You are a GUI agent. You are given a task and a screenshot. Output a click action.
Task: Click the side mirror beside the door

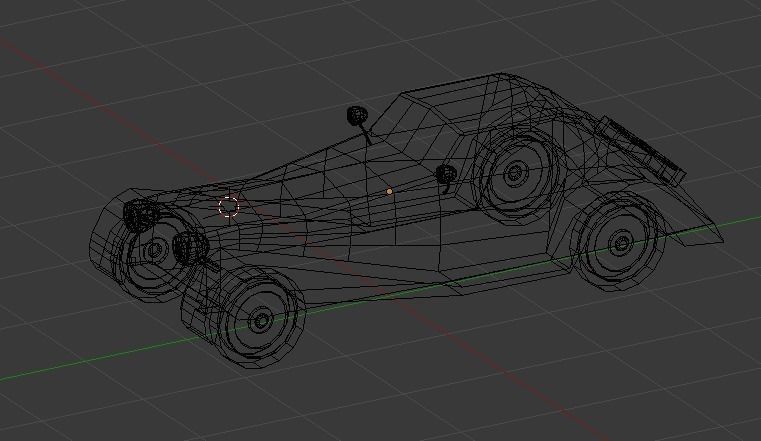pyautogui.click(x=447, y=174)
